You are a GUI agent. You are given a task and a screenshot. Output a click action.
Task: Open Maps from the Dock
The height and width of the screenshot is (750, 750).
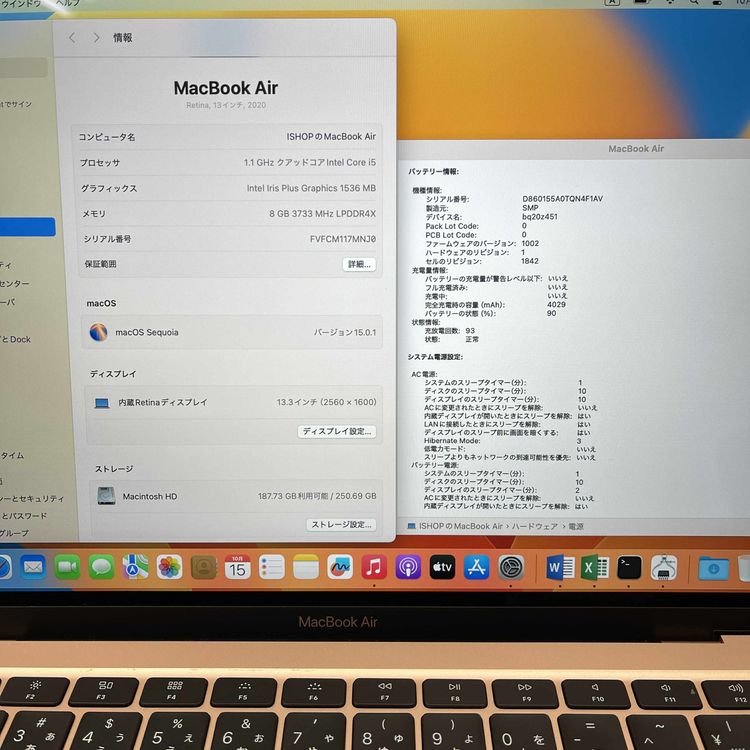point(135,567)
